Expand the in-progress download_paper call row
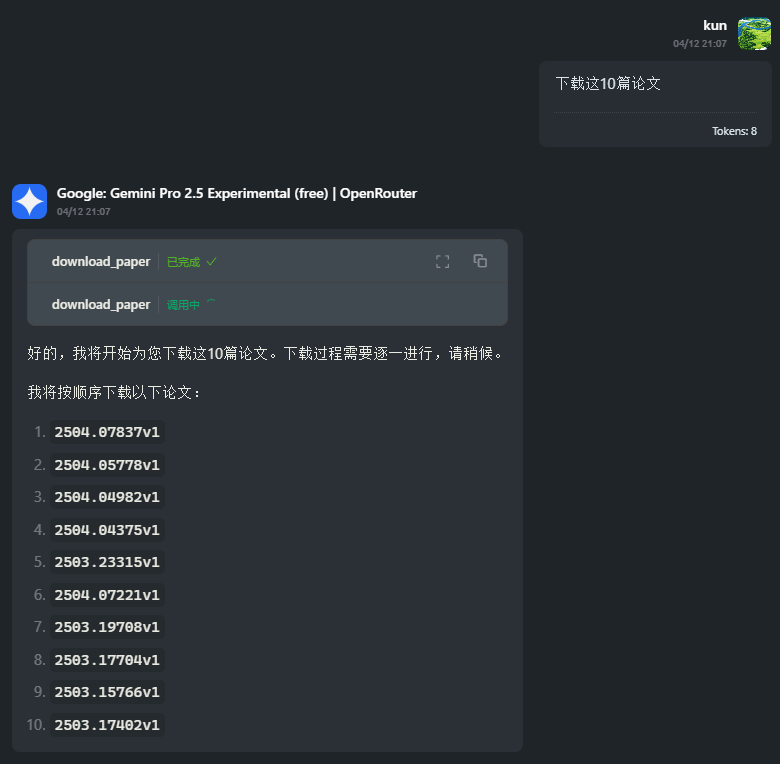 [267, 304]
